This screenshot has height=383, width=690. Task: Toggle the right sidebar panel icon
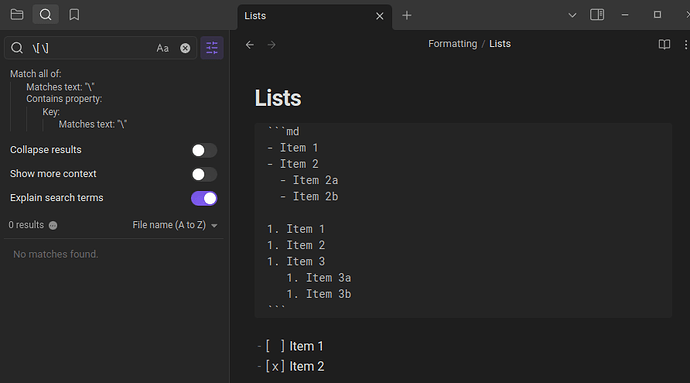597,15
